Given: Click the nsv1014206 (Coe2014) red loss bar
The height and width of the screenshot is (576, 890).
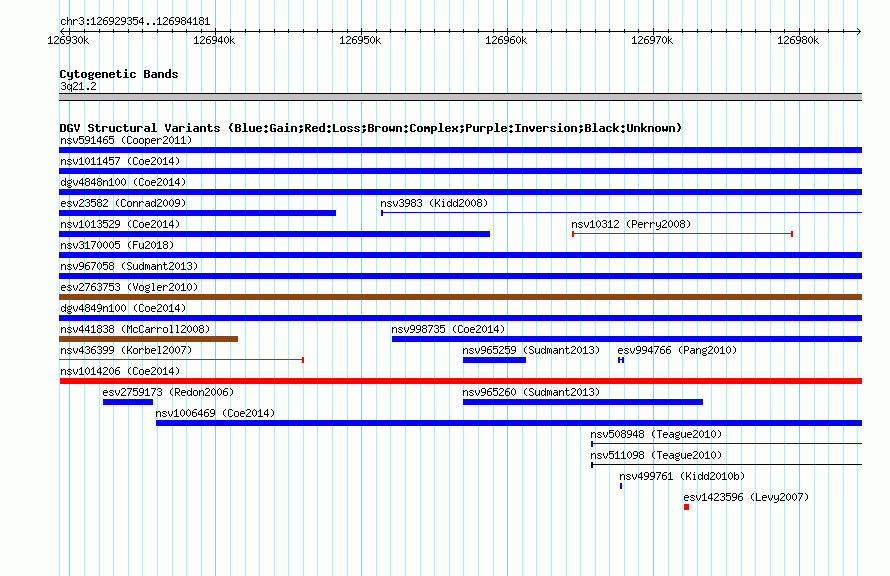Looking at the screenshot, I should pyautogui.click(x=460, y=381).
